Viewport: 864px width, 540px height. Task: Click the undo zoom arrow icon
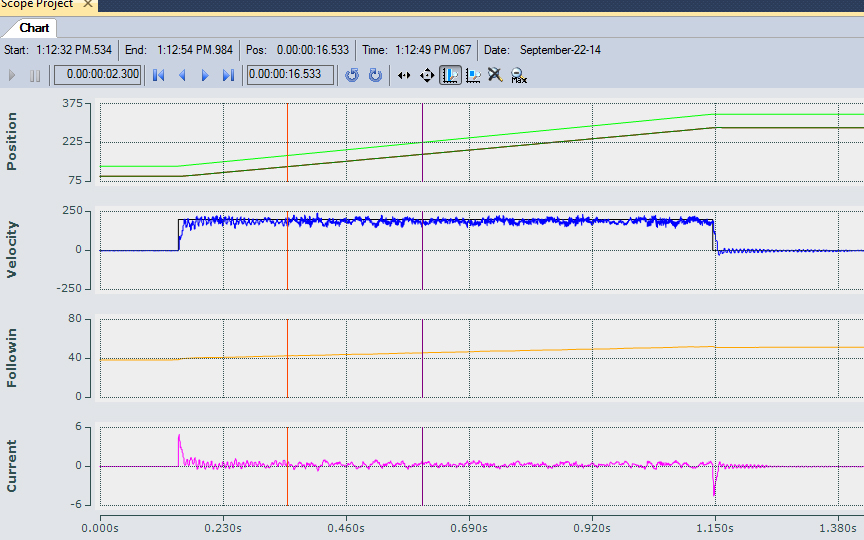tap(352, 75)
